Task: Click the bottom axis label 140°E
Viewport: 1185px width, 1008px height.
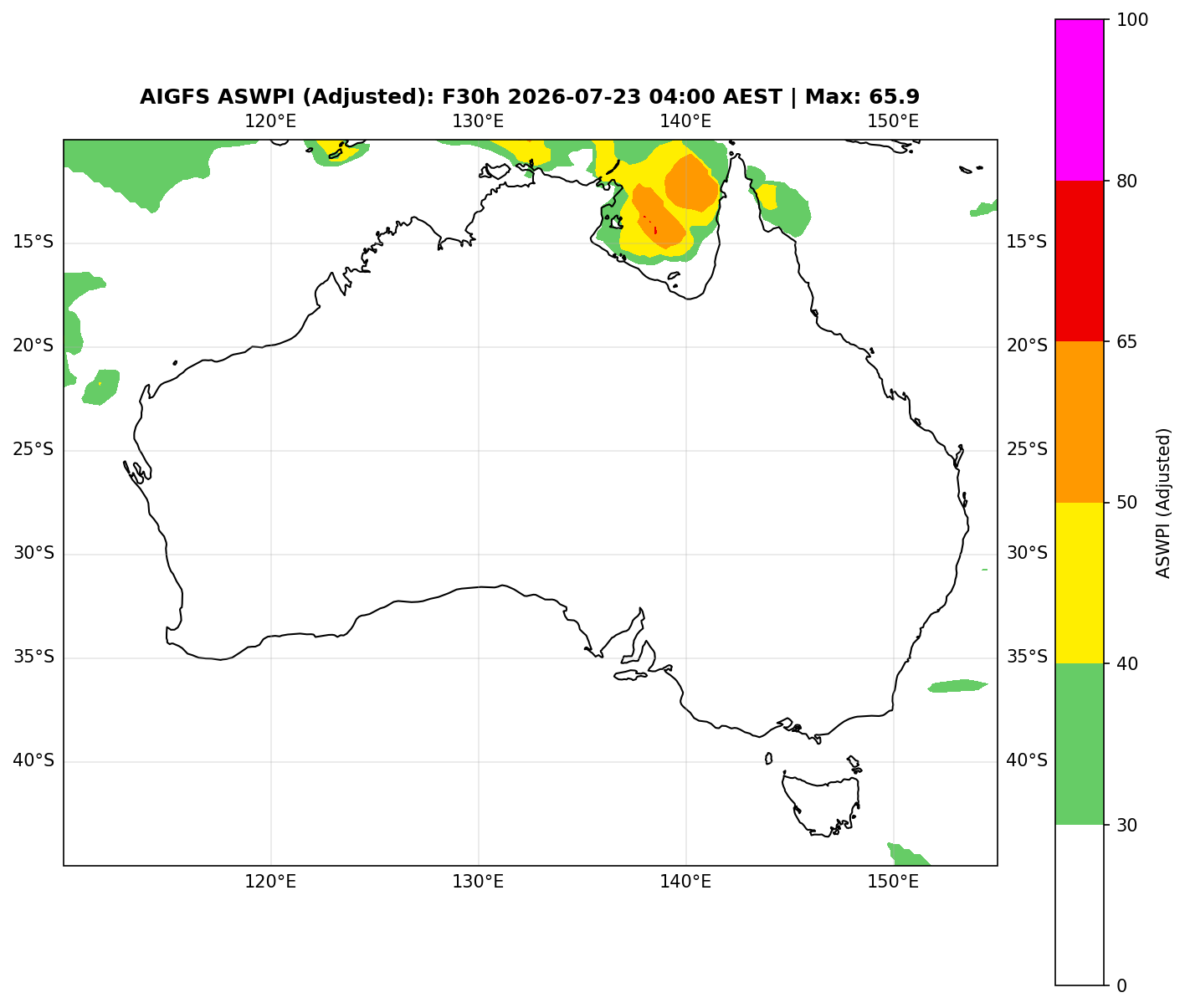Action: (x=685, y=882)
